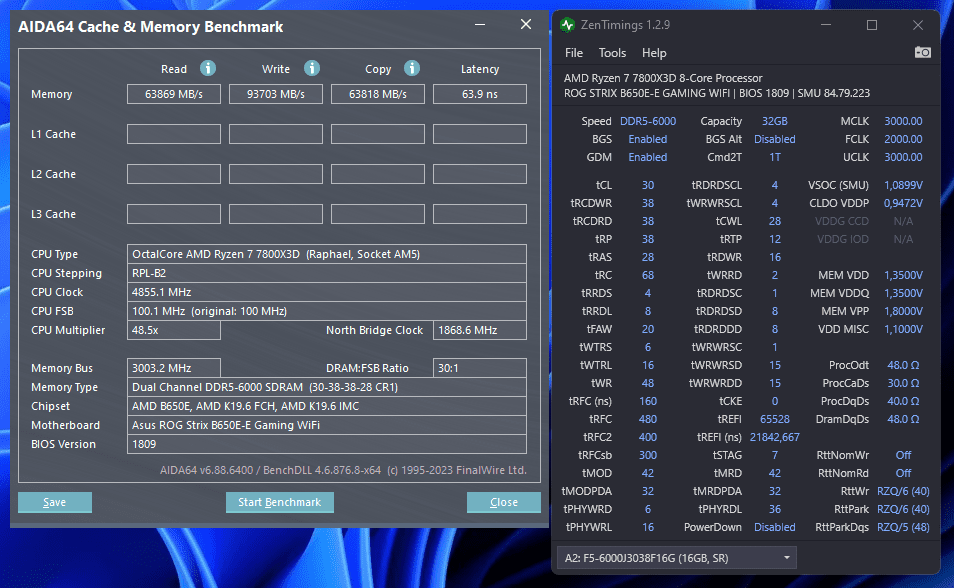This screenshot has width=954, height=588.
Task: Click the Memory Write 93703 MB/s field
Action: 276,94
